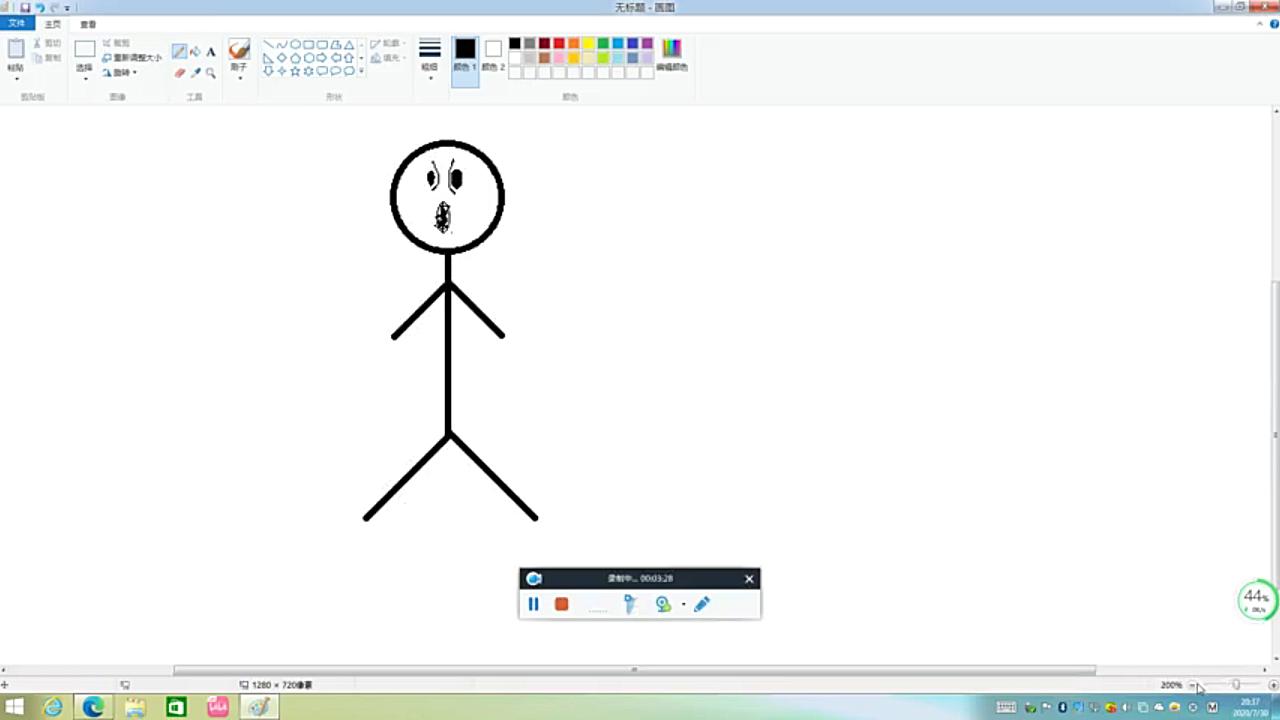Pick the purple color swatch
1280x720 pixels.
[647, 43]
